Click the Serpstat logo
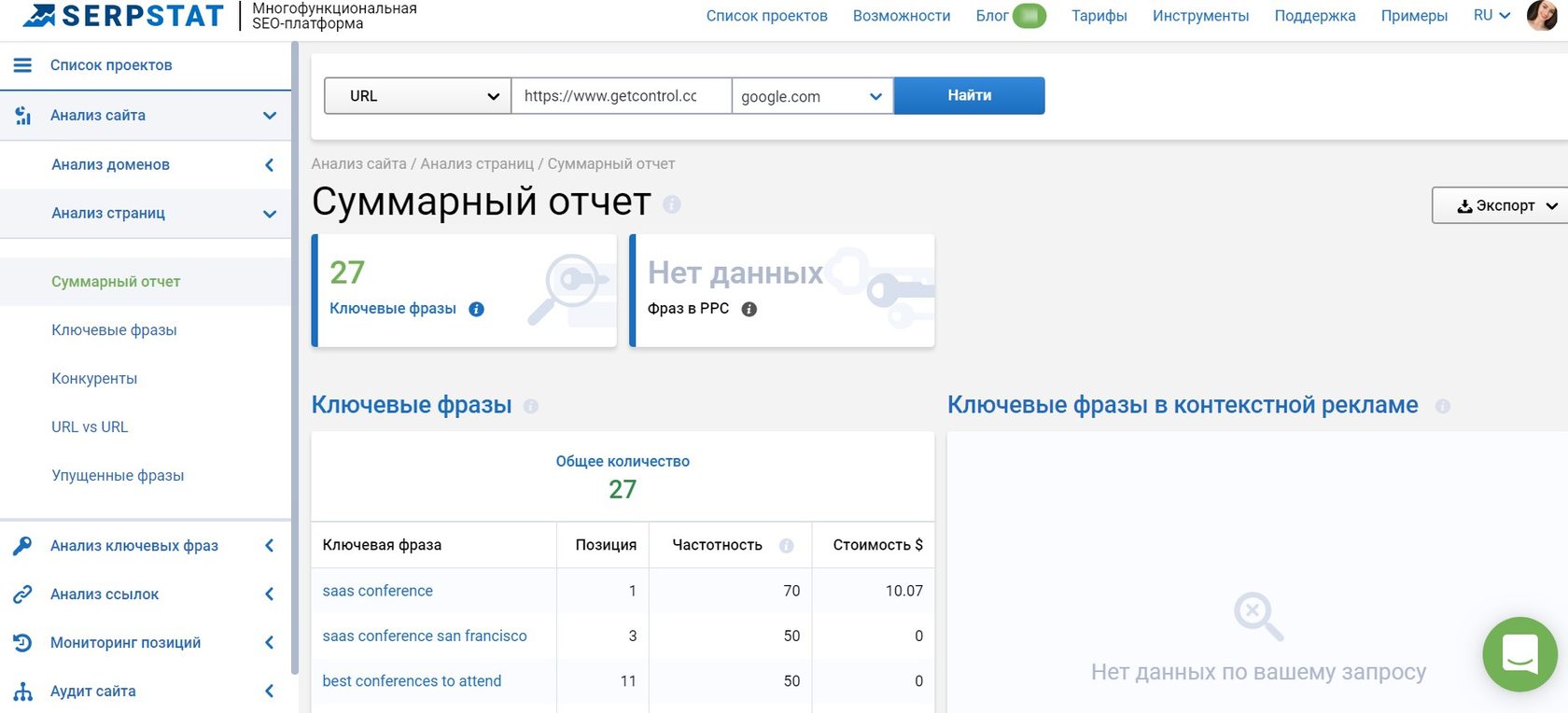Viewport: 1568px width, 713px height. click(123, 16)
